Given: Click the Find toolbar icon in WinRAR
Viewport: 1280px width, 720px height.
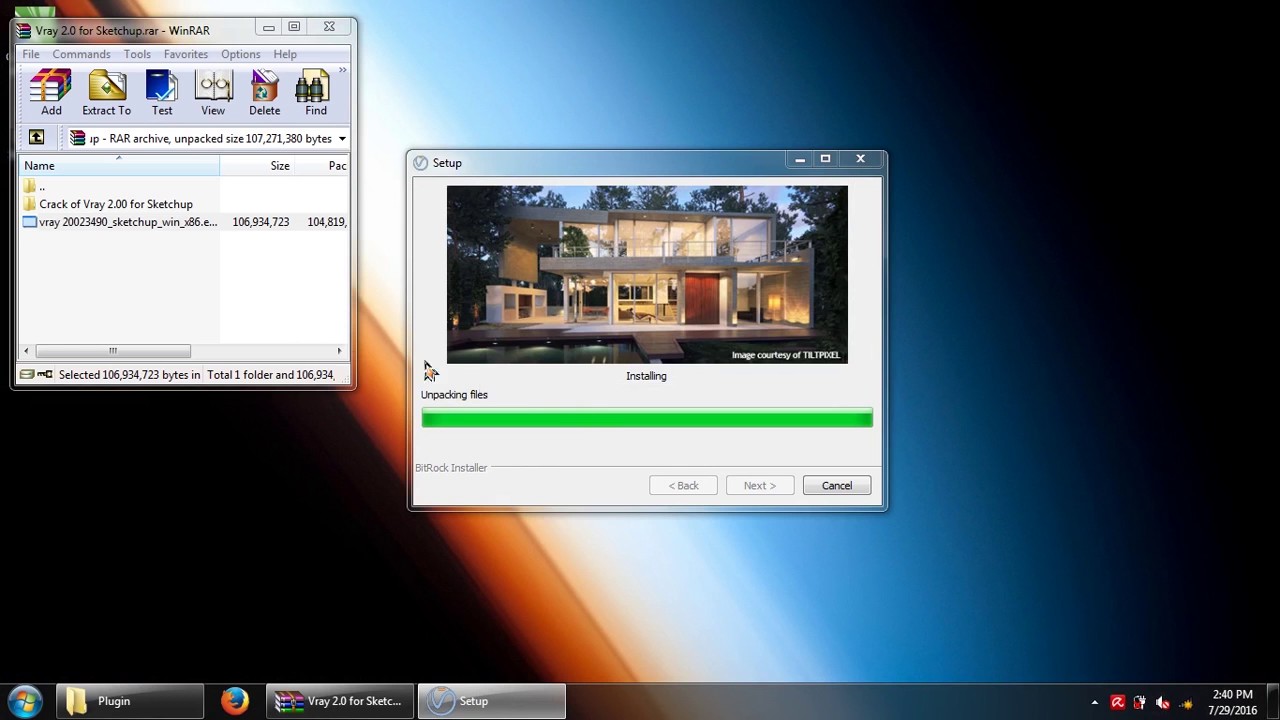Looking at the screenshot, I should click(316, 93).
